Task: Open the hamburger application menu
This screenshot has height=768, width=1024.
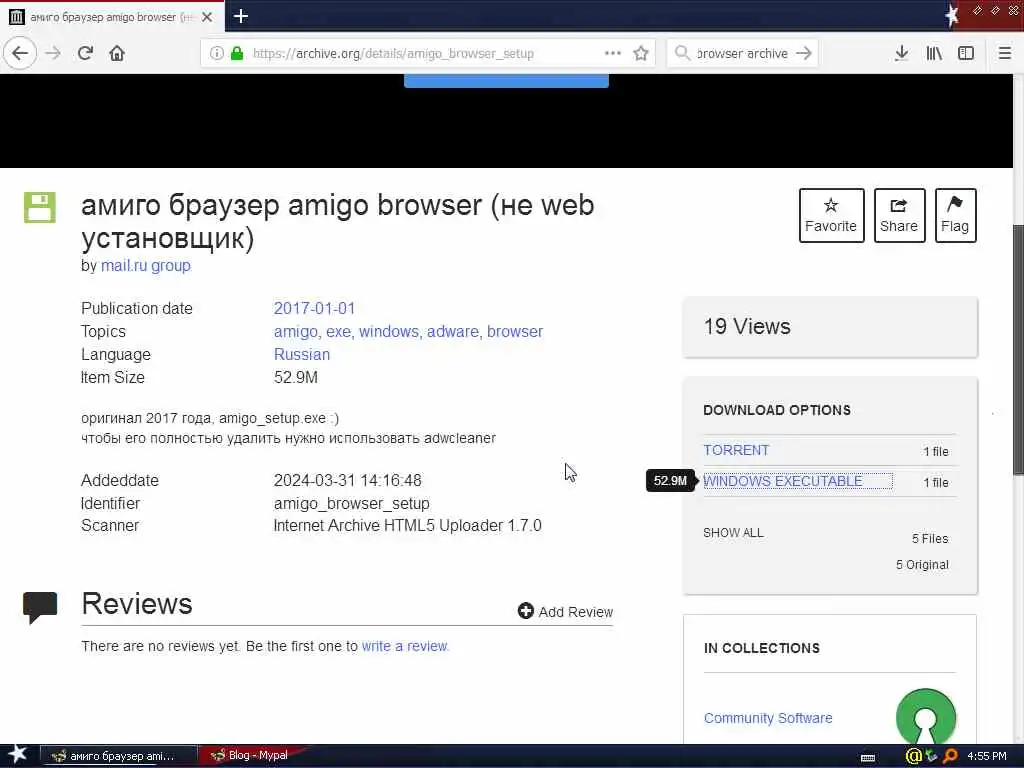Action: coord(1004,53)
